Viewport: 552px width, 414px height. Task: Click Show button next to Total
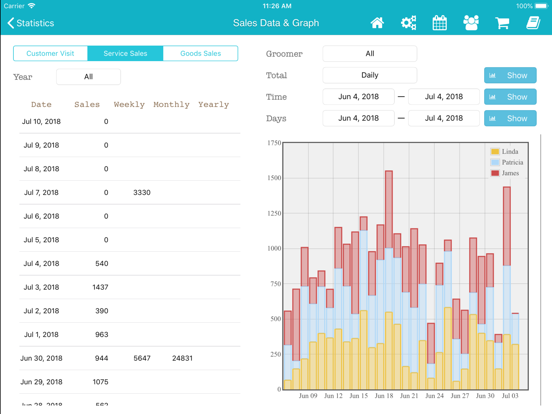(510, 75)
